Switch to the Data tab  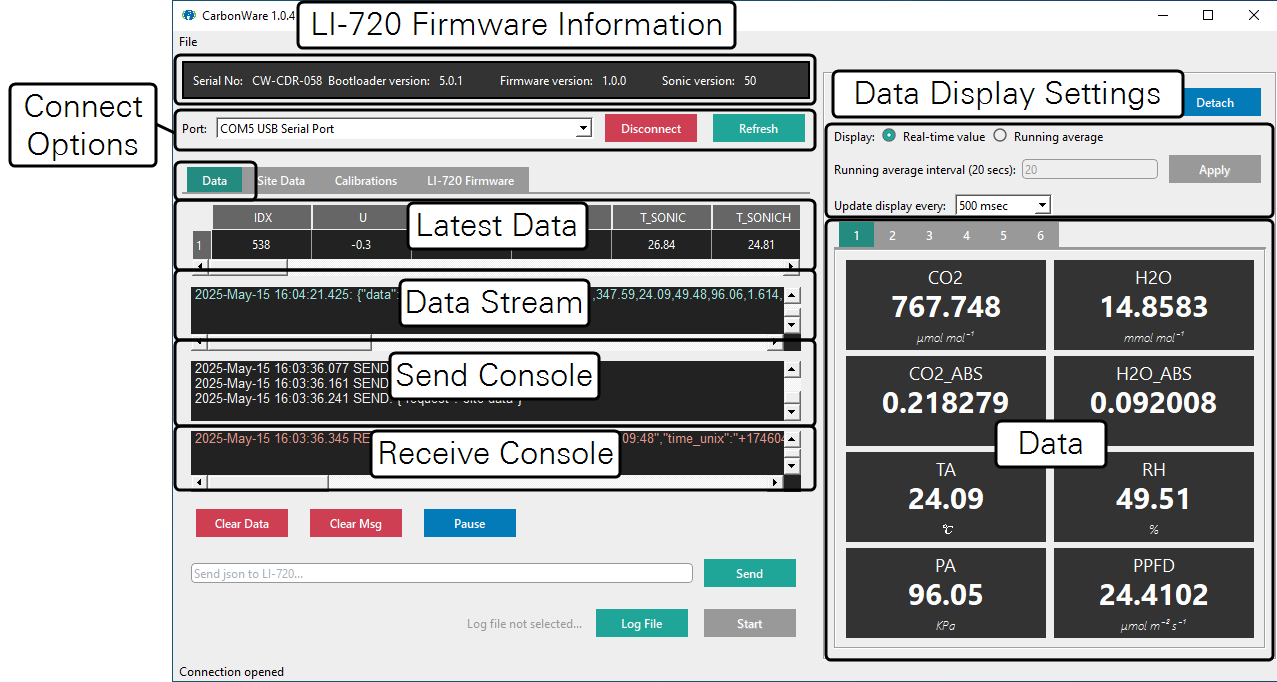click(x=215, y=181)
